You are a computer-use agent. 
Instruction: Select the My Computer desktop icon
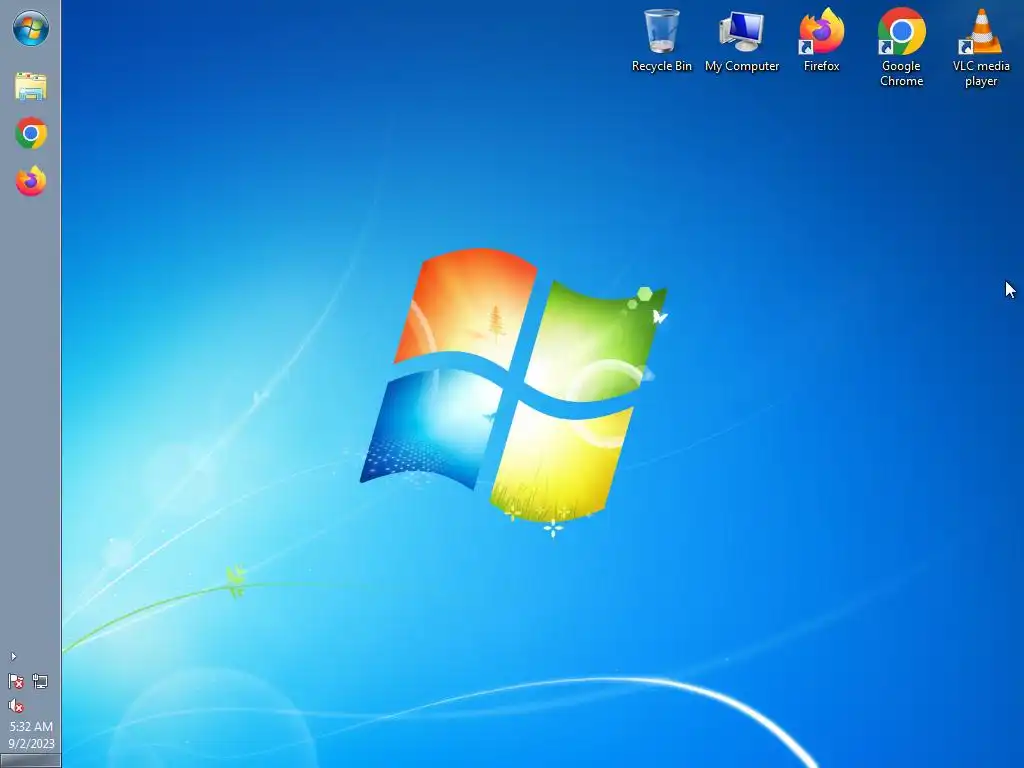742,40
